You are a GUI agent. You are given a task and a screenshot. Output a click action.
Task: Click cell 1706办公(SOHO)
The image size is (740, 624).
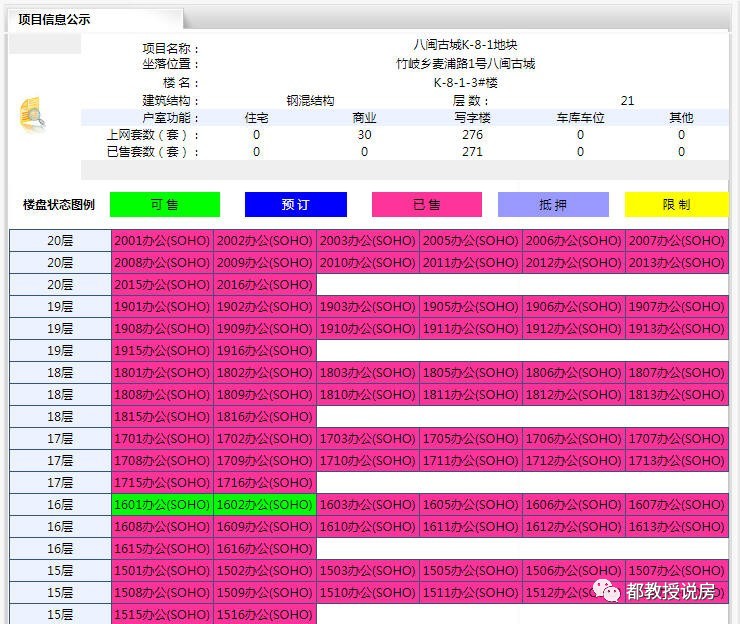point(574,439)
